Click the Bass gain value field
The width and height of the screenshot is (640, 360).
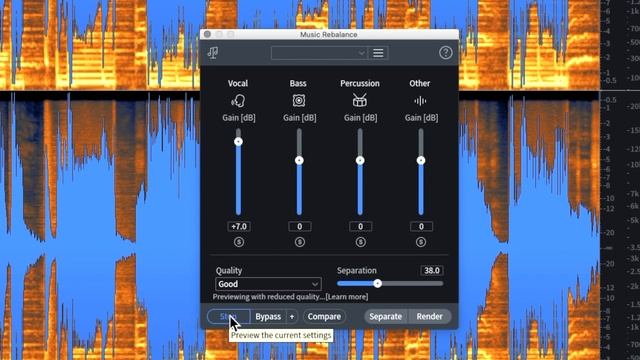[300, 227]
